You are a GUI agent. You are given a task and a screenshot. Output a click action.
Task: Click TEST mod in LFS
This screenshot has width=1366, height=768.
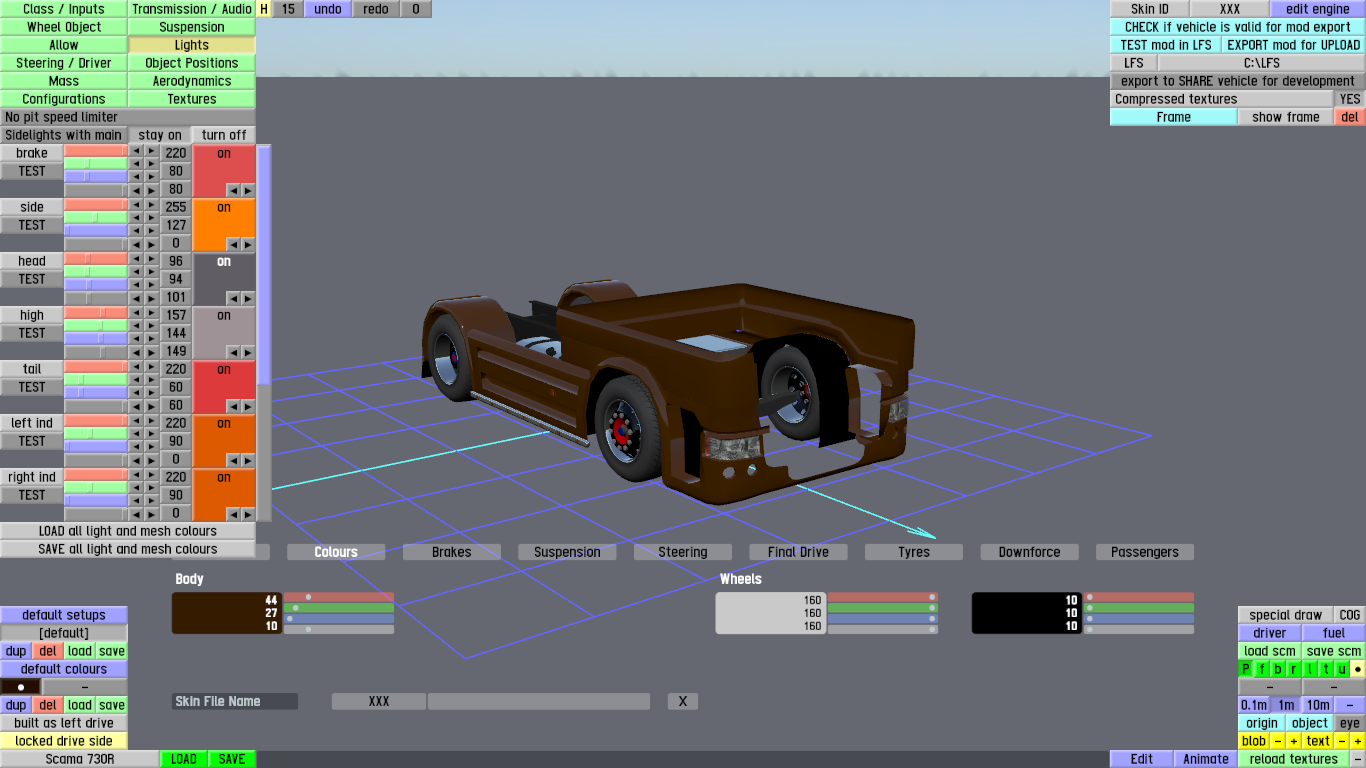coord(1165,45)
